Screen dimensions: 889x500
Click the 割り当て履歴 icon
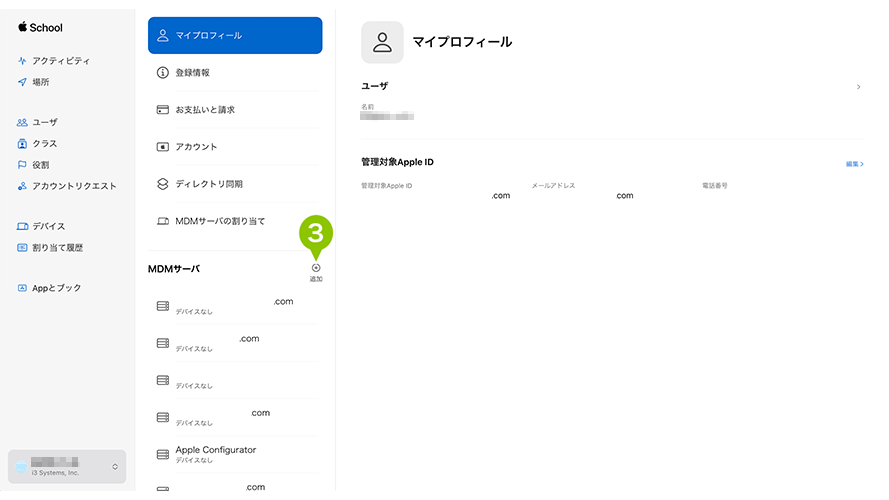22,248
